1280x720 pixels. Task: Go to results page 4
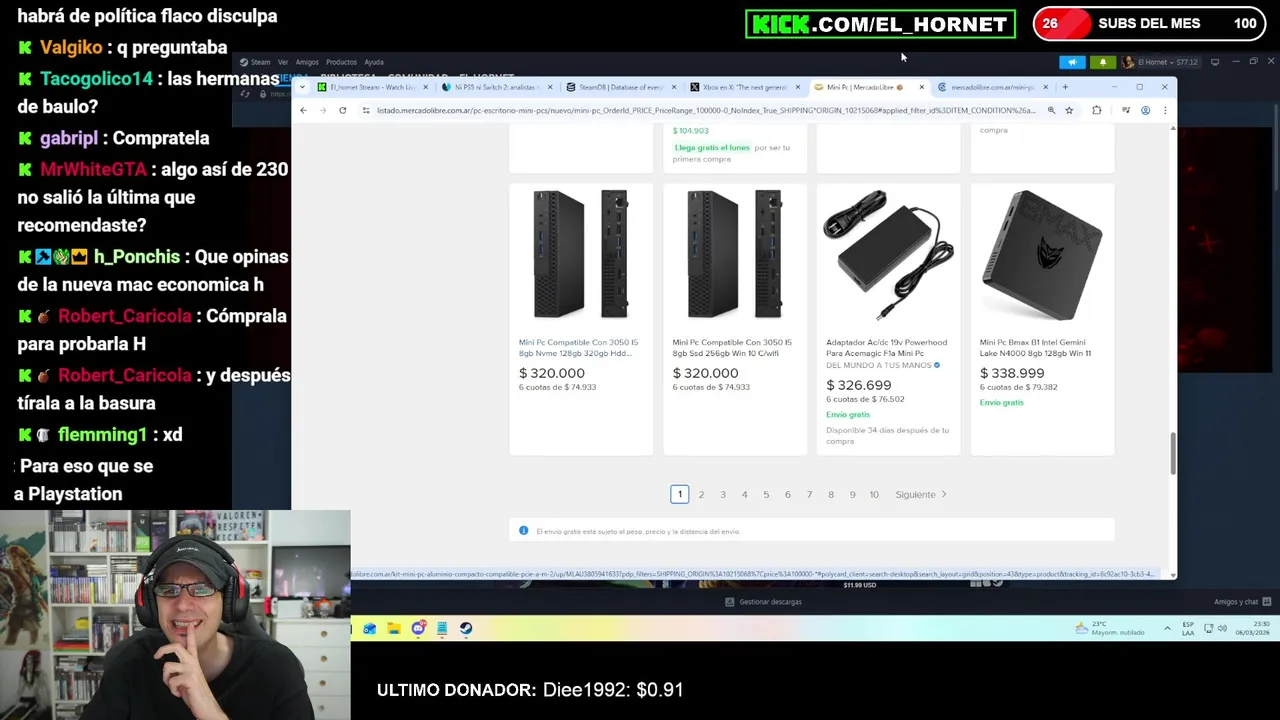point(744,494)
